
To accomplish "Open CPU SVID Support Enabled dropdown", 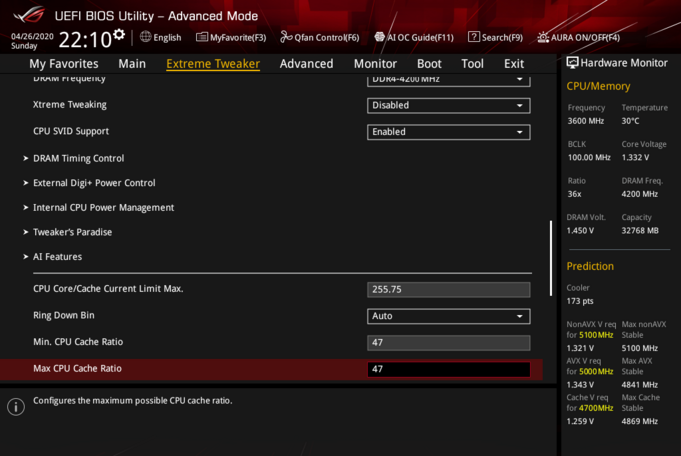I will [x=449, y=132].
